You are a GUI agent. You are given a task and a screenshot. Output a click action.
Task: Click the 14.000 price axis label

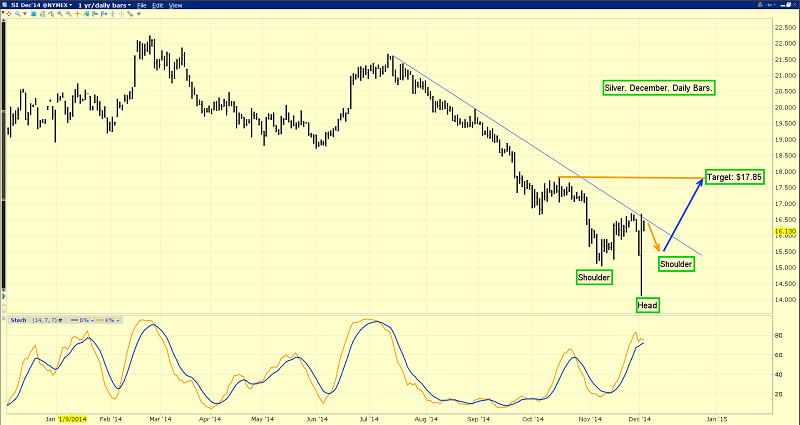coord(784,299)
